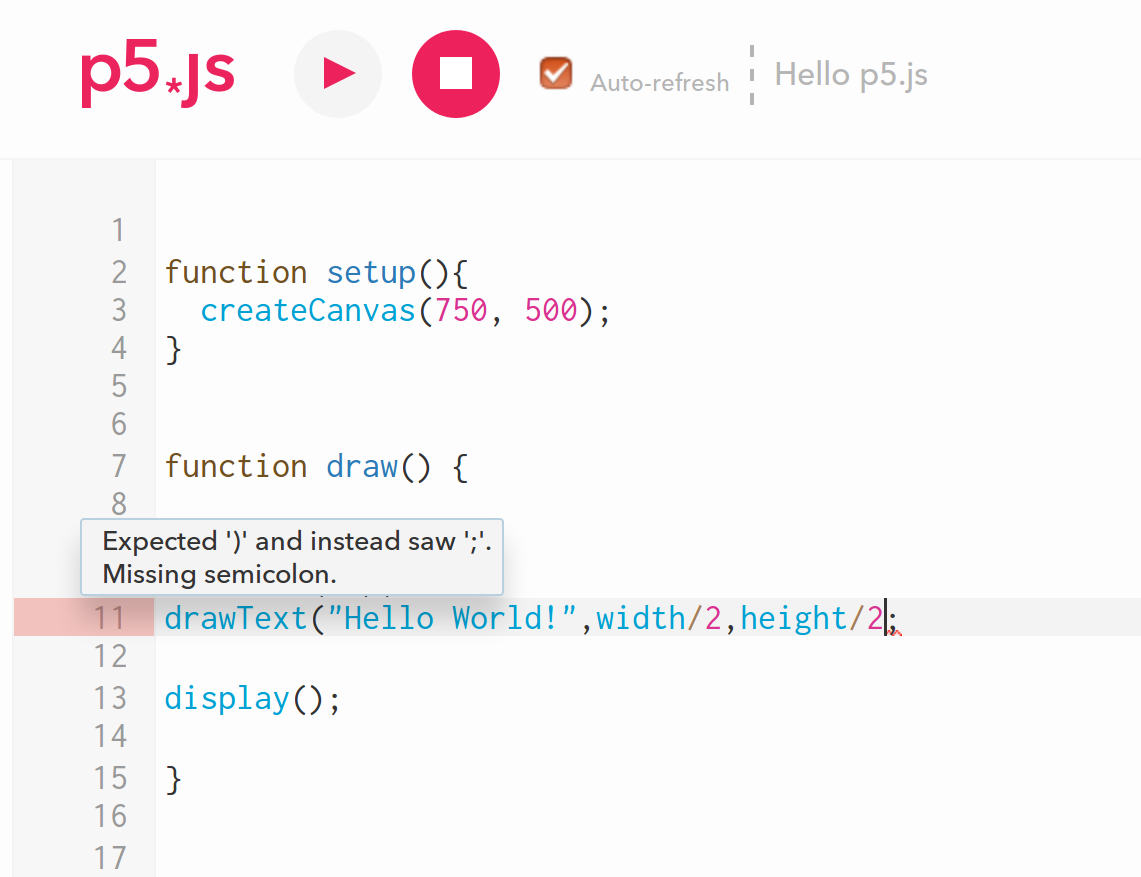Stop the running sketch
Screen dimensions: 1141x877
pos(455,74)
